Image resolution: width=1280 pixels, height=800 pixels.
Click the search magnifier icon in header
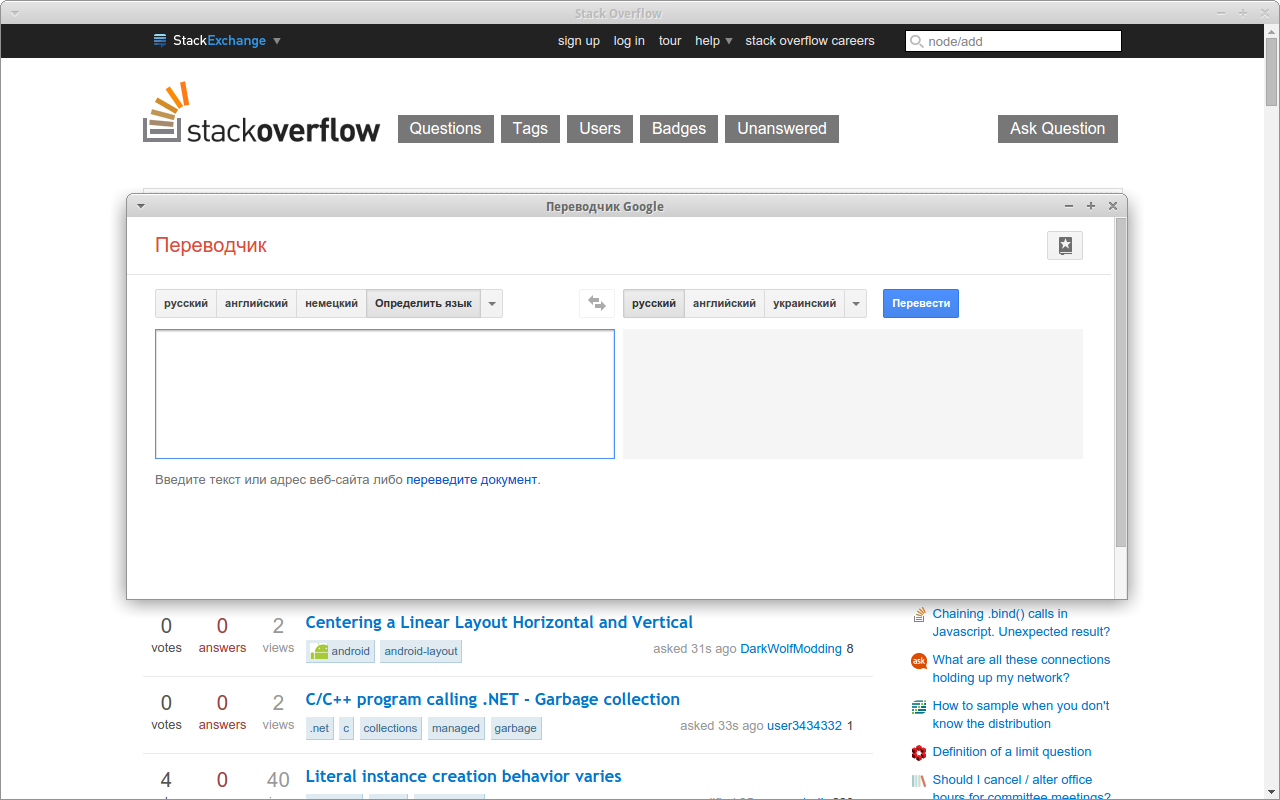[x=917, y=41]
